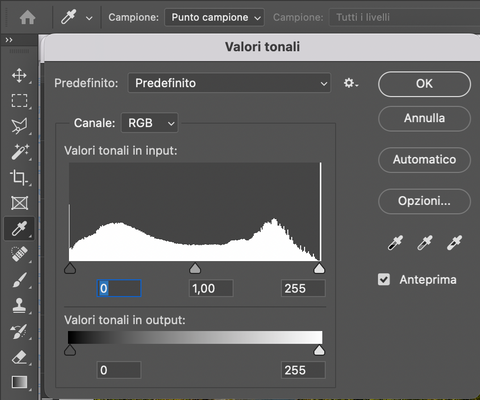Image resolution: width=480 pixels, height=400 pixels.
Task: Select the Clone Stamp tool
Action: 19,305
